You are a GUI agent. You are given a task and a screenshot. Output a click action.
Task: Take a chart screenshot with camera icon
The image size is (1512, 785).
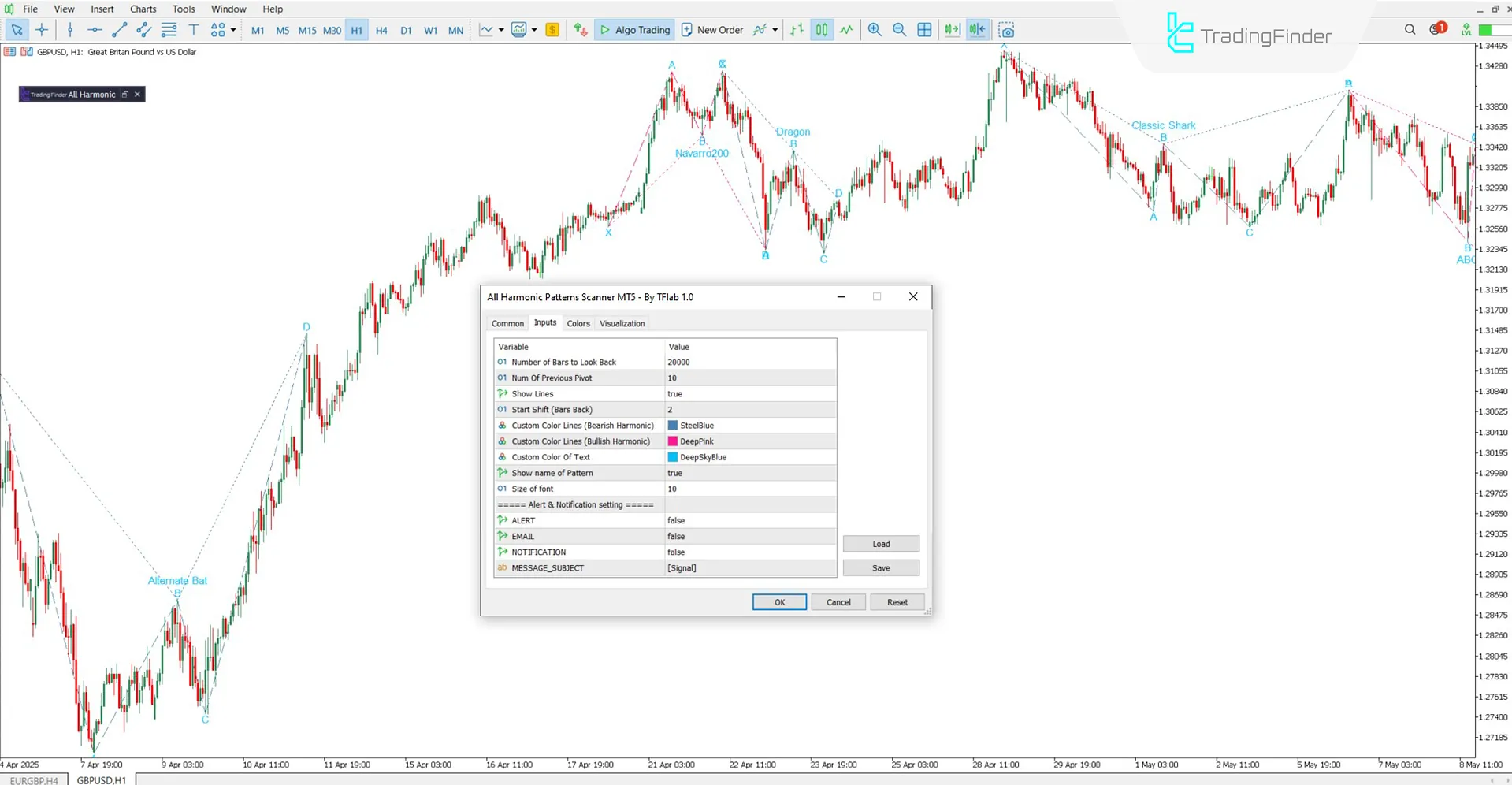(1006, 30)
